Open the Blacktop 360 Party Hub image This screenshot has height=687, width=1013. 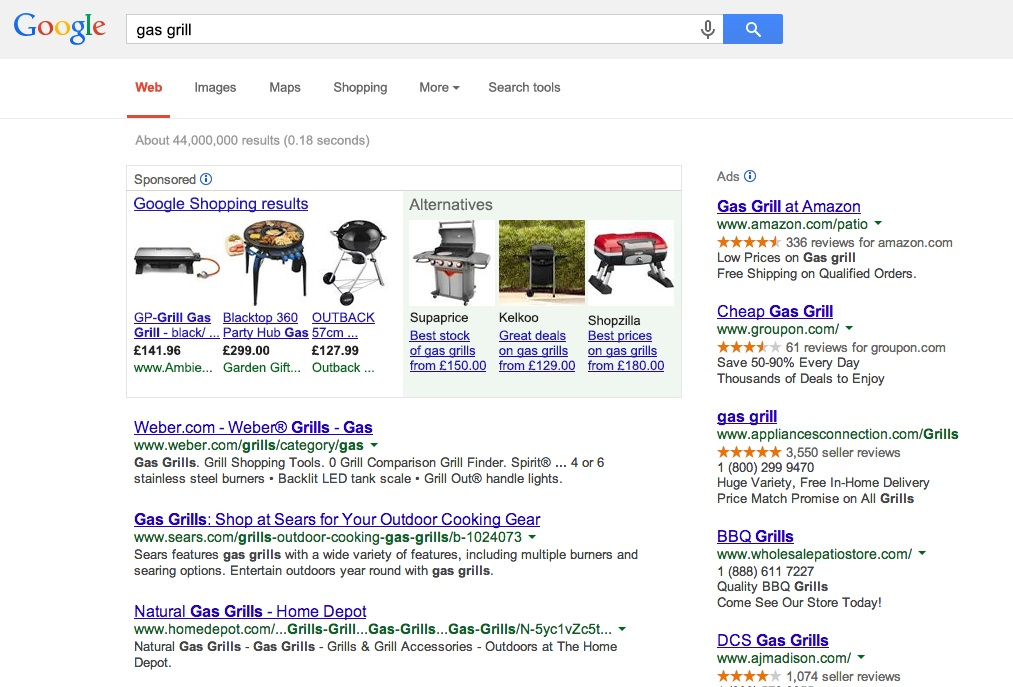265,263
